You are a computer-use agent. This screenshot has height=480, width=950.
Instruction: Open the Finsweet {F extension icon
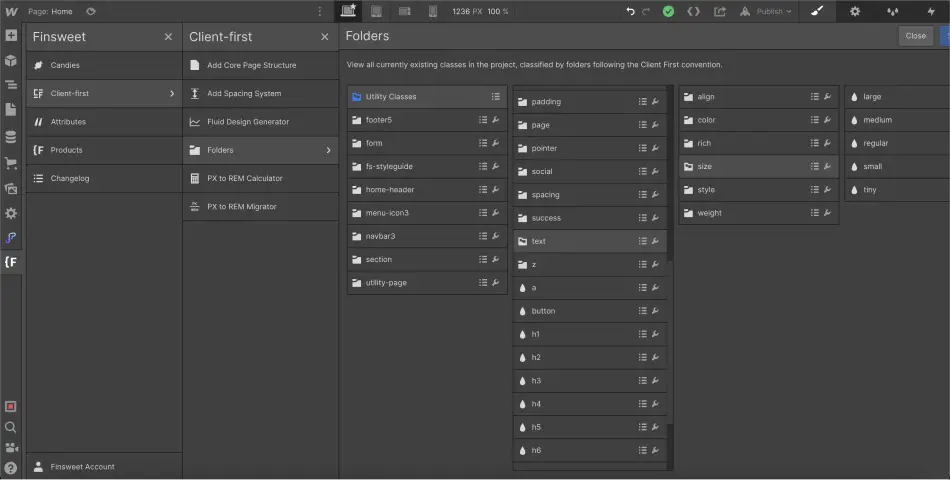[x=11, y=262]
